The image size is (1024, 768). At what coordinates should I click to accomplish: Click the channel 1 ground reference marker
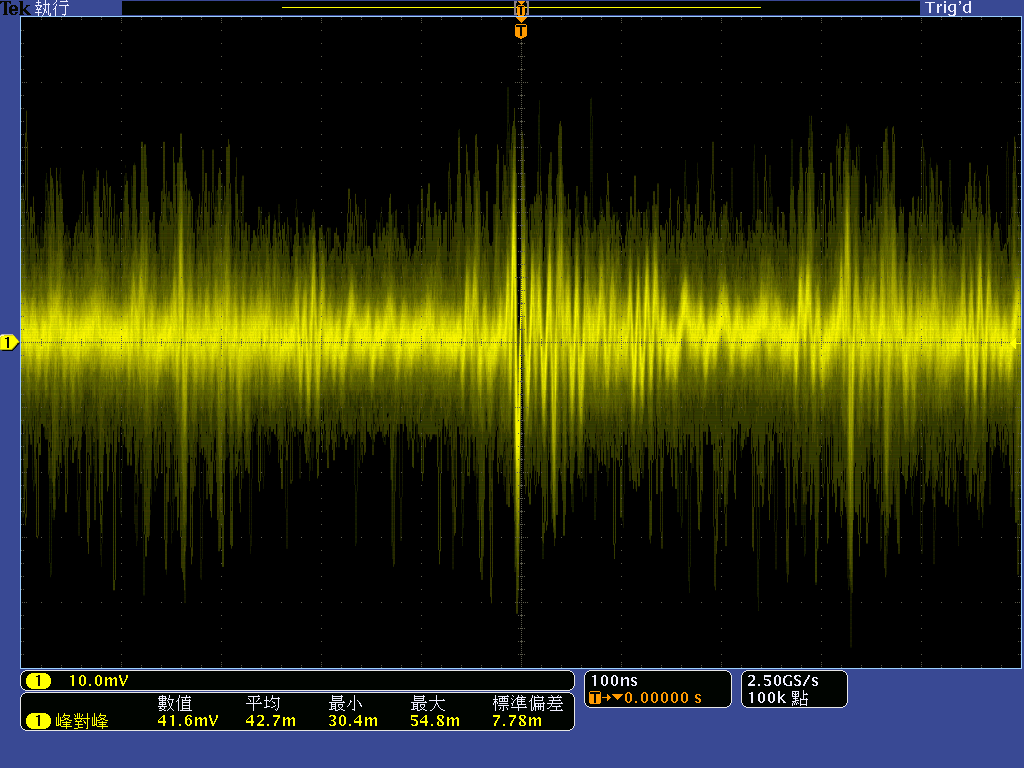point(9,343)
